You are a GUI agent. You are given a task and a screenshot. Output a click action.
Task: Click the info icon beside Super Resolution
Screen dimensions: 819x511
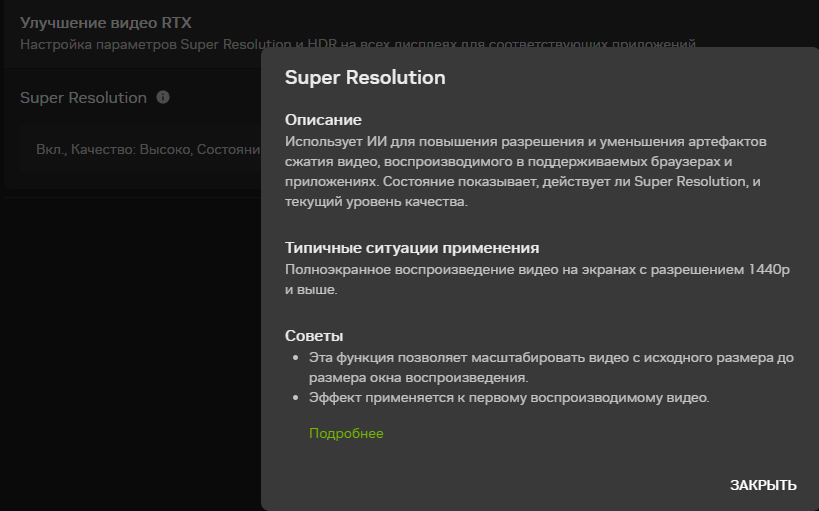point(163,98)
